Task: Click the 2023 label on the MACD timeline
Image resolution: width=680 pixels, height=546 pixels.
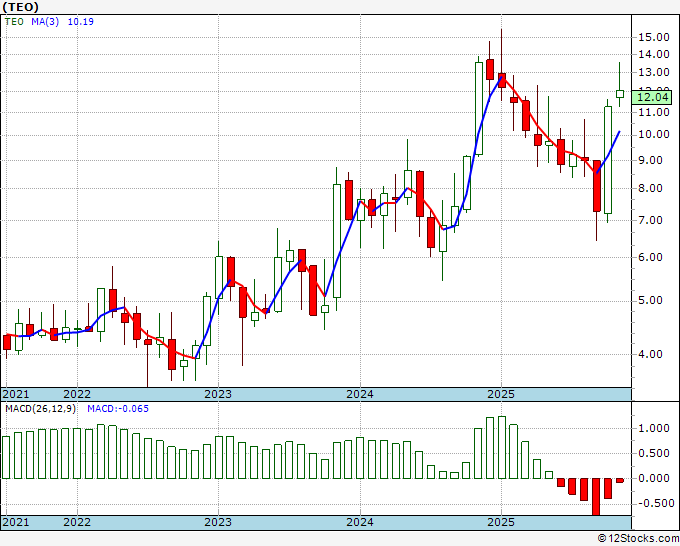Action: (x=218, y=522)
